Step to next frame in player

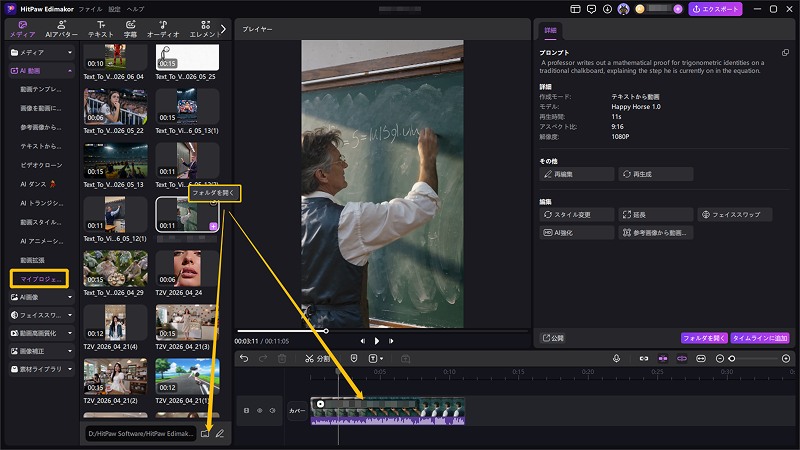click(x=391, y=341)
